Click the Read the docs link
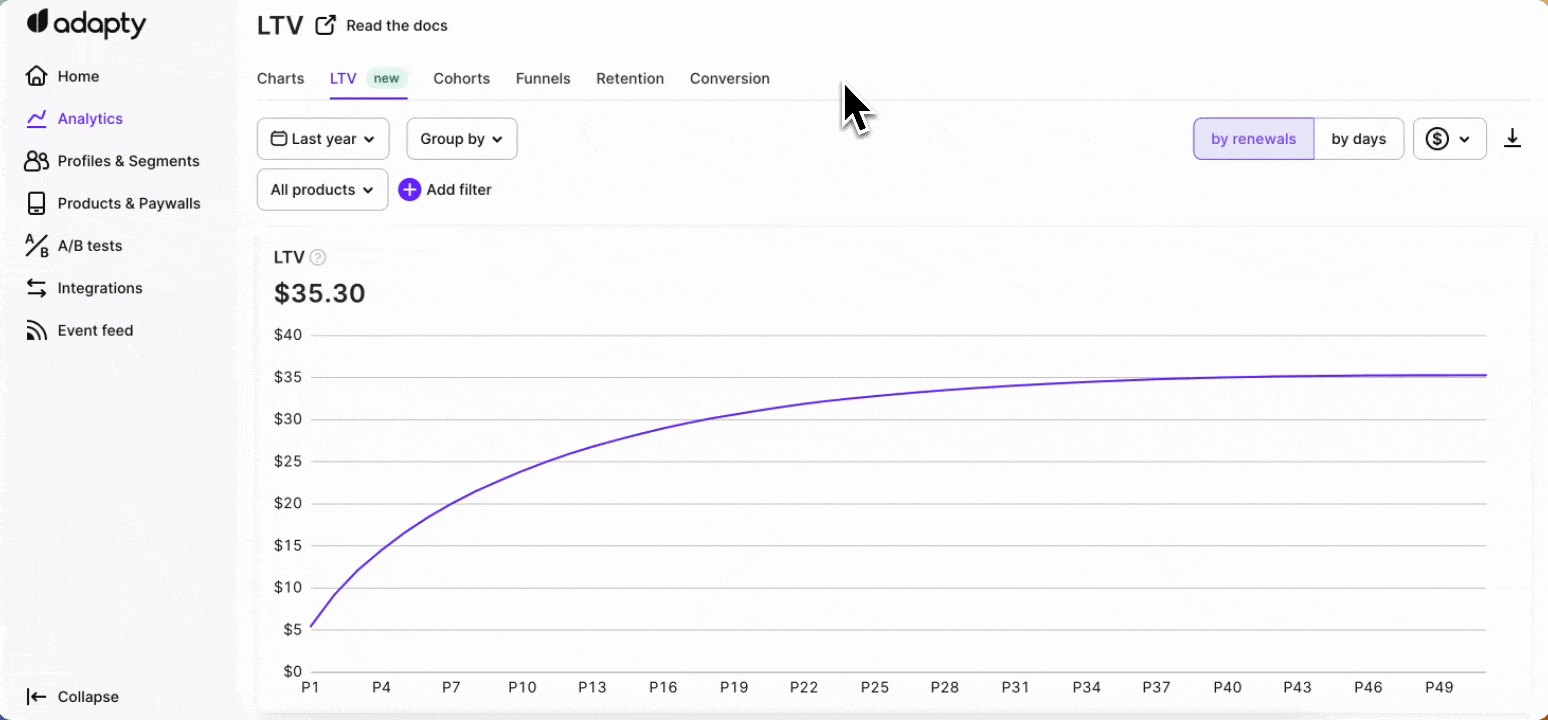 pyautogui.click(x=396, y=26)
